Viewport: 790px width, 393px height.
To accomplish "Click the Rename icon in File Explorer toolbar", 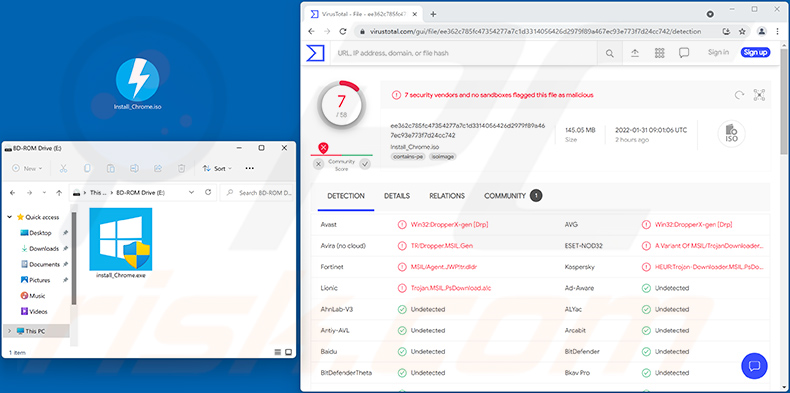I will [134, 168].
